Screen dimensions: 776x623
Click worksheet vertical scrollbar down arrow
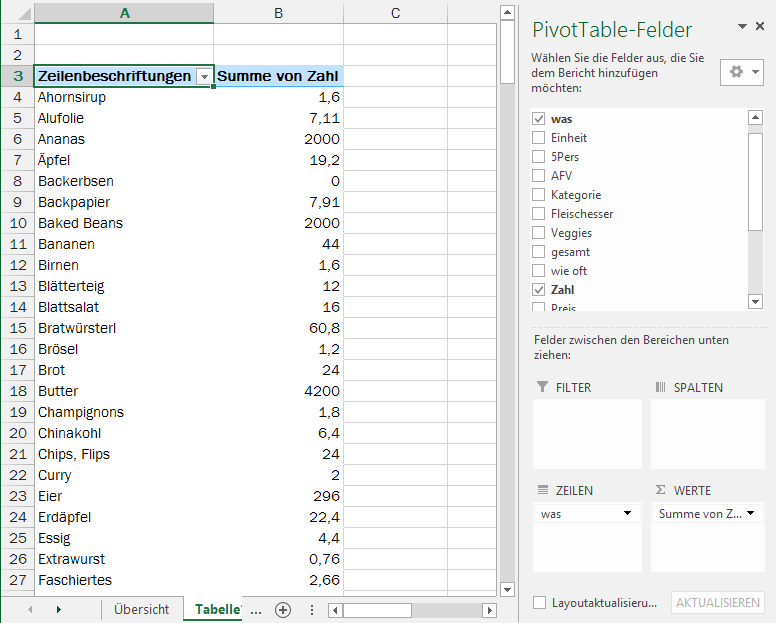tap(507, 588)
